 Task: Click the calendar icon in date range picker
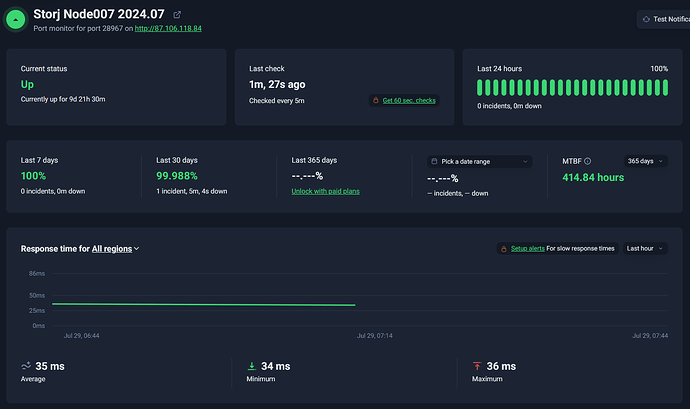tap(434, 161)
